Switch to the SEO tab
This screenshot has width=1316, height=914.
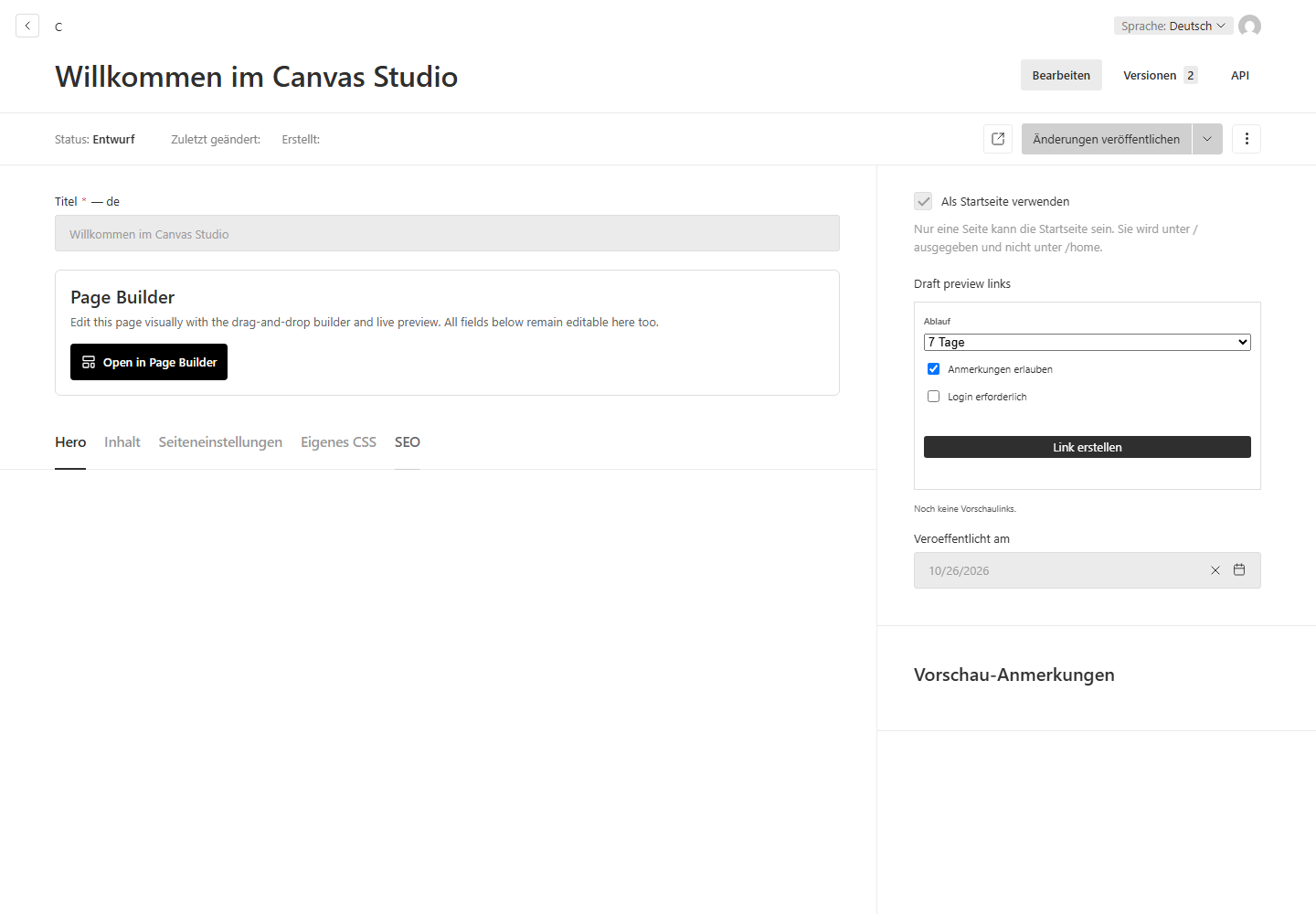click(408, 442)
